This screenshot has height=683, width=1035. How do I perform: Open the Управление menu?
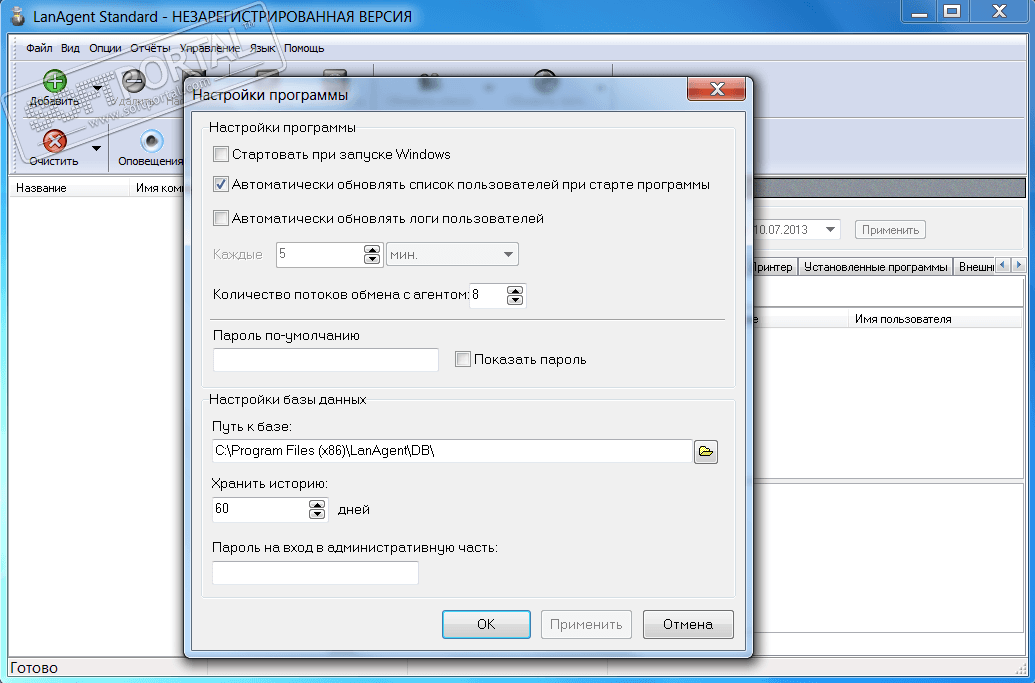[210, 48]
